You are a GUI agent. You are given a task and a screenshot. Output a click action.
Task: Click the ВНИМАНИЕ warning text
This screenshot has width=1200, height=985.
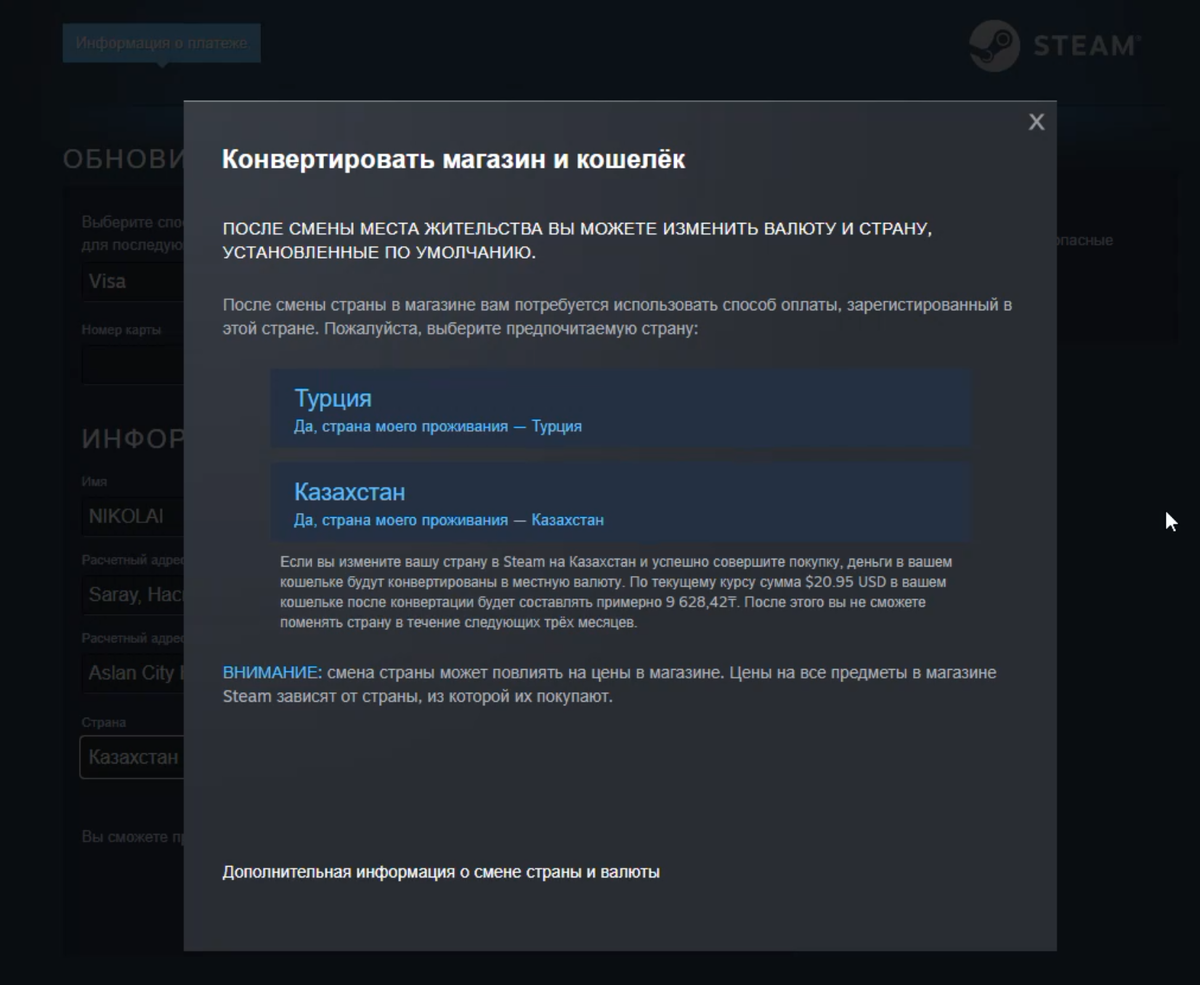click(270, 673)
